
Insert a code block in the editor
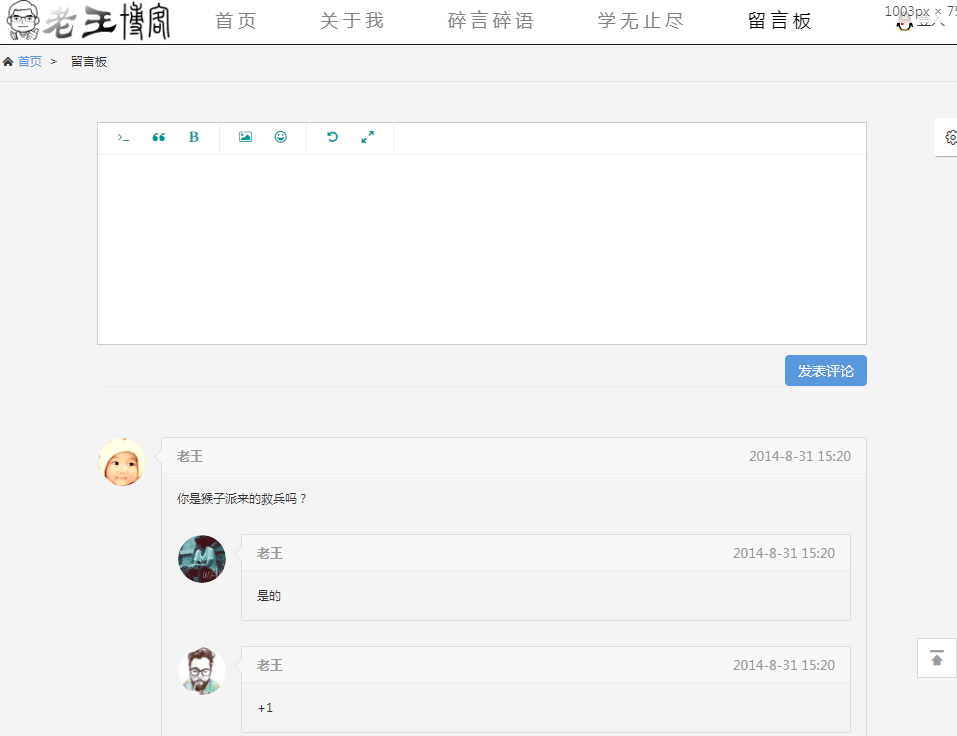(x=123, y=138)
